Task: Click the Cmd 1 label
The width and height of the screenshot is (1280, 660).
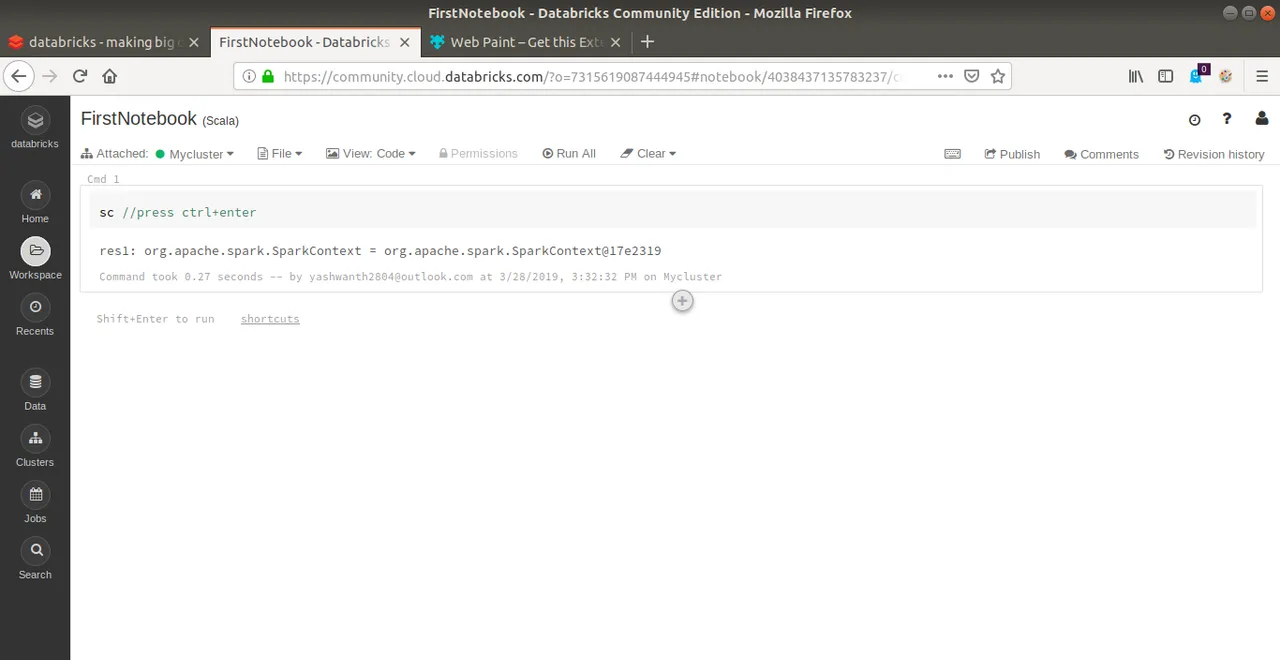Action: (103, 180)
